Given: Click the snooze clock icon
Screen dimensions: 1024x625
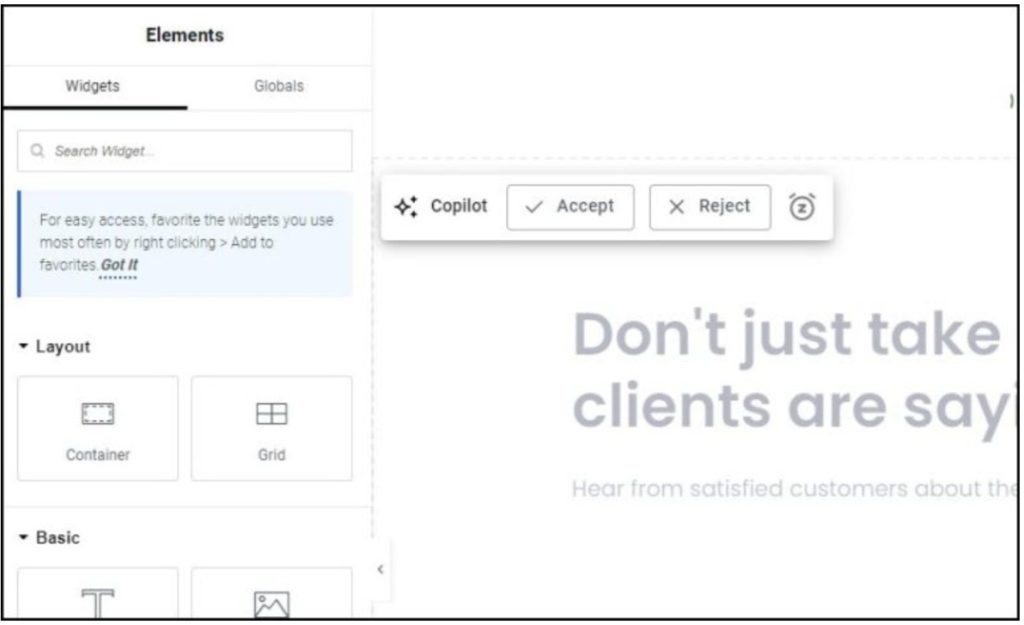Looking at the screenshot, I should pyautogui.click(x=802, y=207).
